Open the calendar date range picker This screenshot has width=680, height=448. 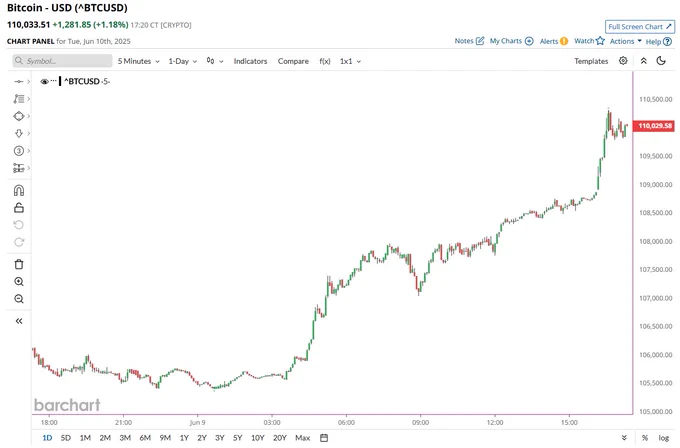[x=324, y=438]
